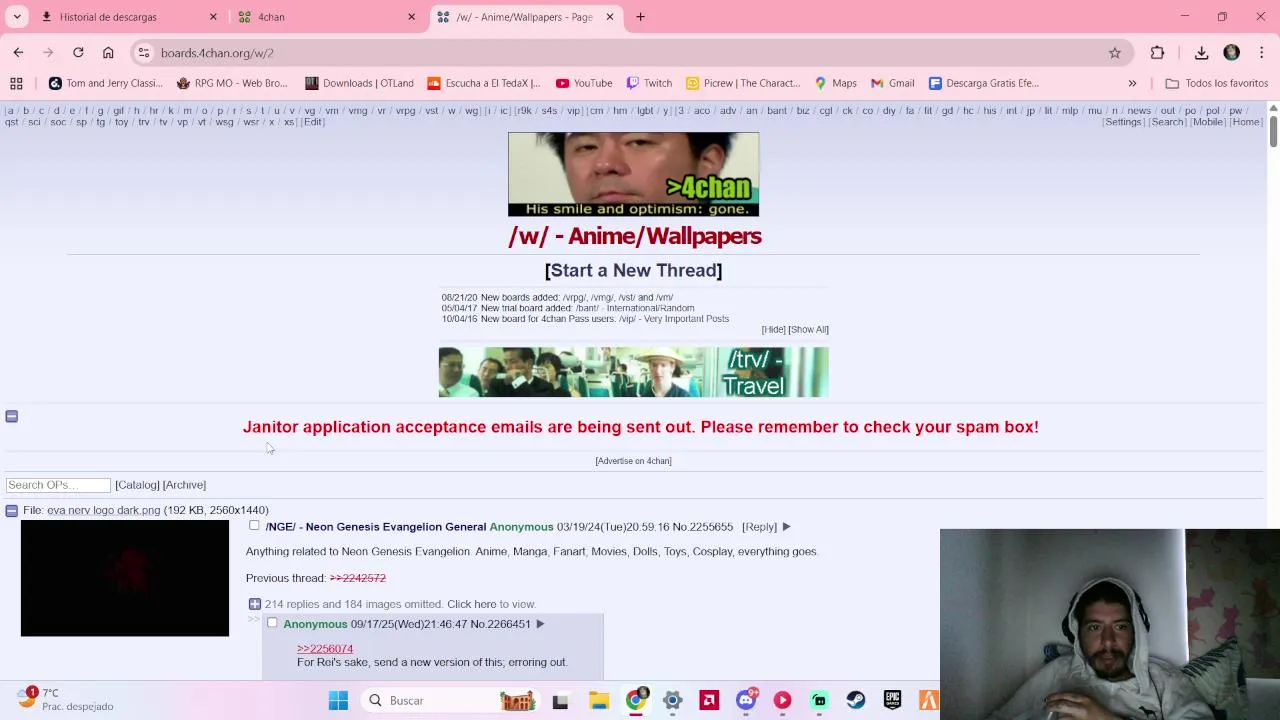1280x720 pixels.
Task: Tick checkbox for reply No.2266451
Action: point(272,623)
